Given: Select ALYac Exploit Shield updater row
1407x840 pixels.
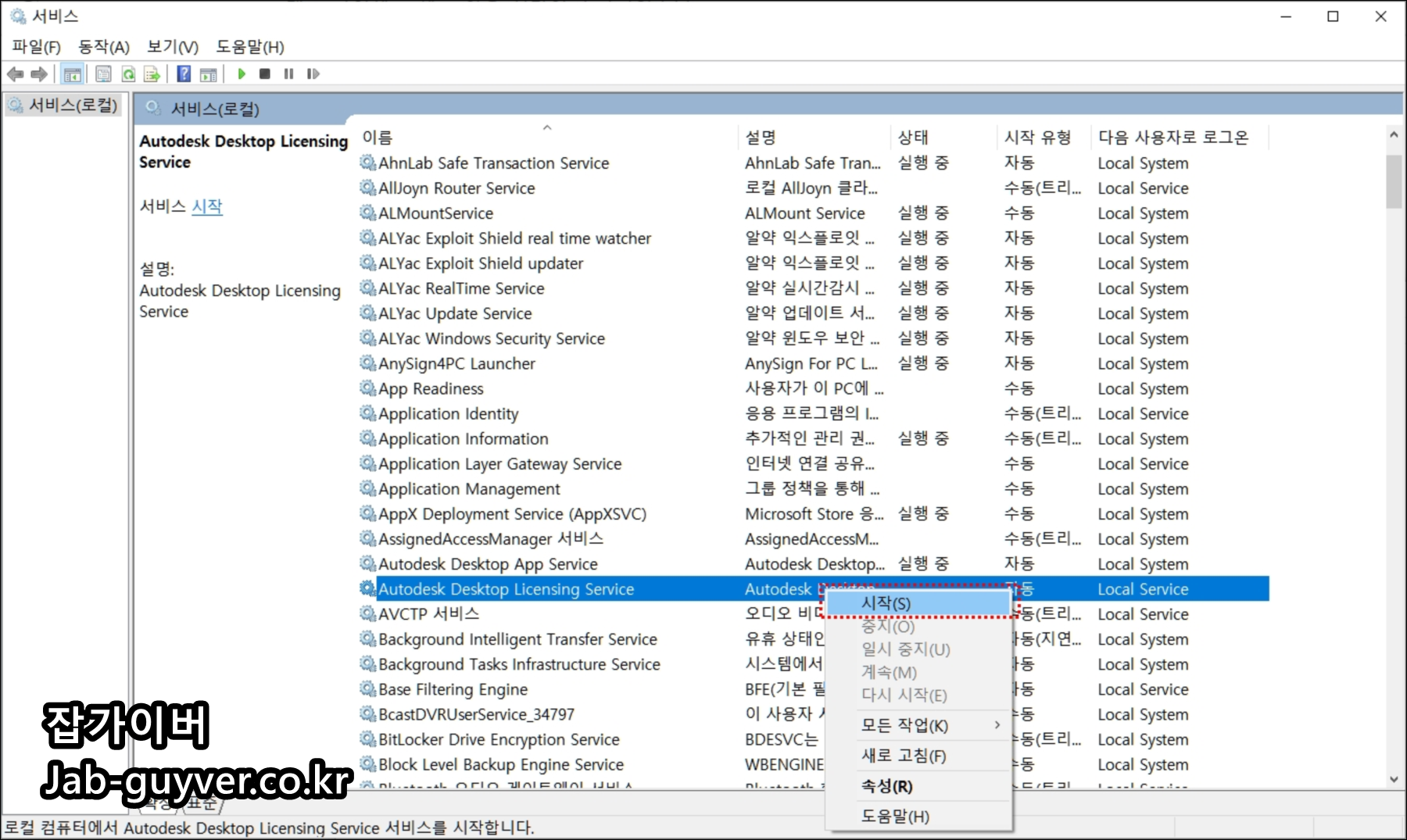Looking at the screenshot, I should click(814, 263).
